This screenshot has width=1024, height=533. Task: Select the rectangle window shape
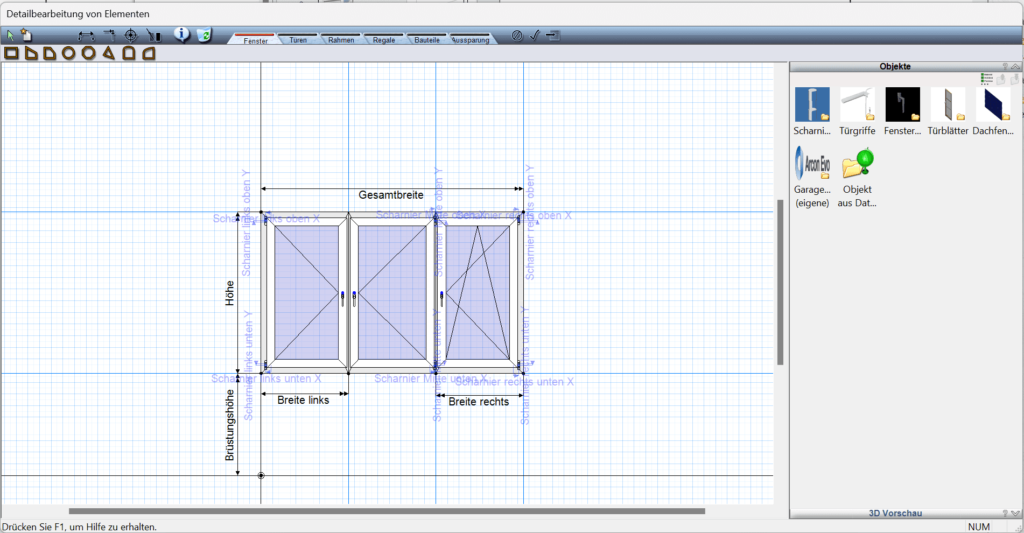(11, 52)
